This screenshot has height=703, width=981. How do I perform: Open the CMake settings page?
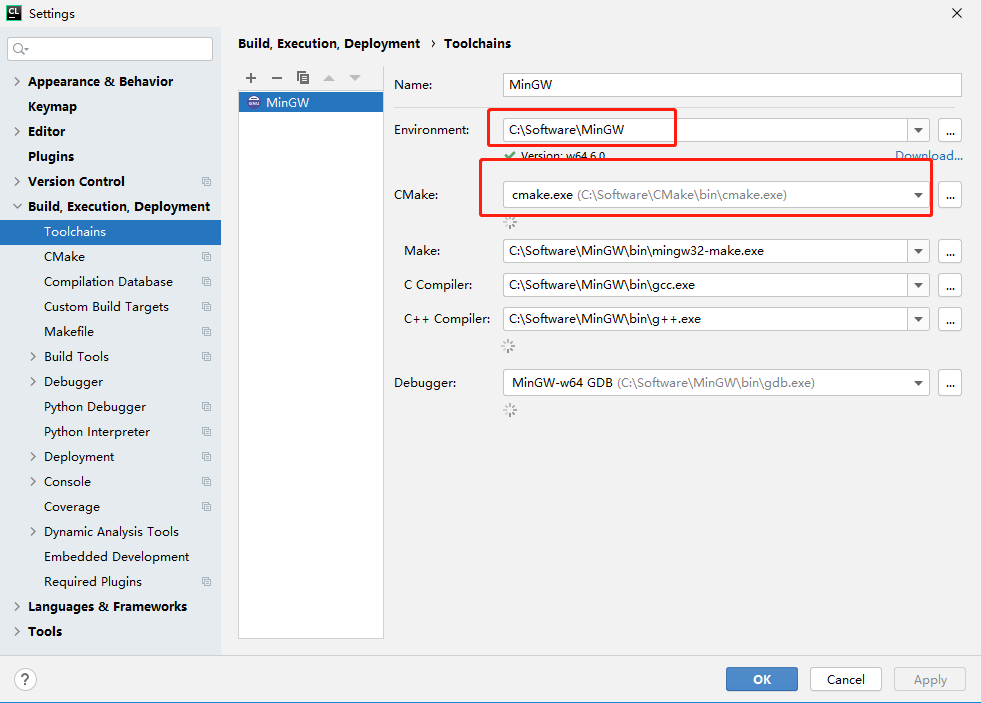[64, 256]
